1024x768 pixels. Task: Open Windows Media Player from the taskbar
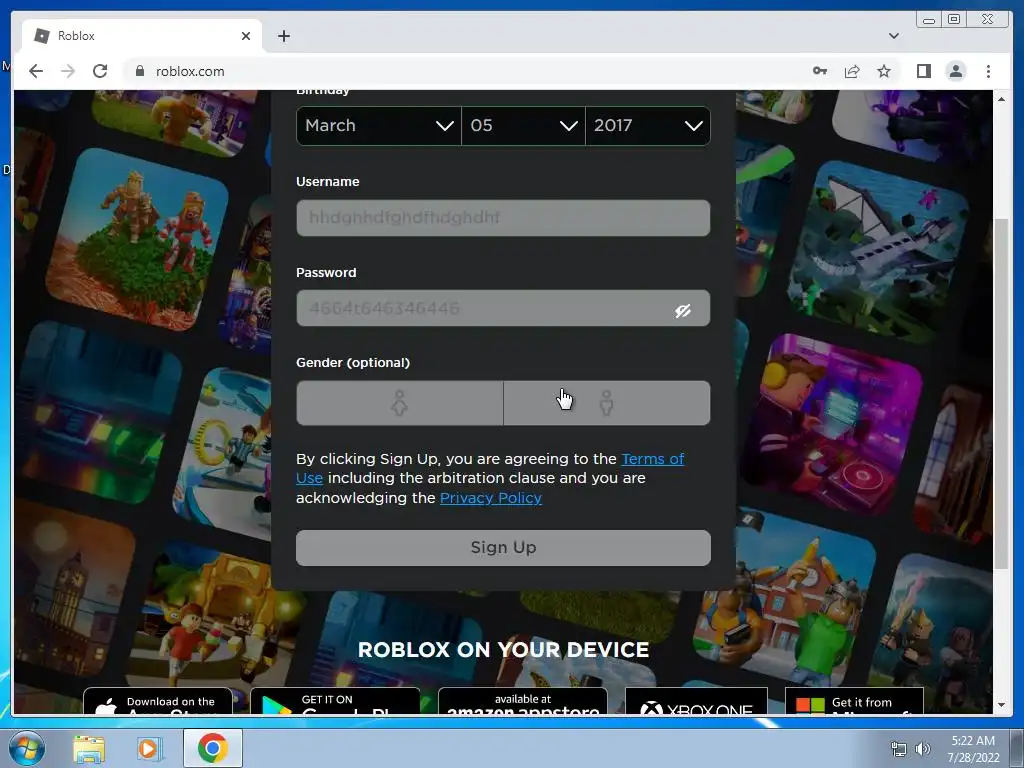pos(148,748)
